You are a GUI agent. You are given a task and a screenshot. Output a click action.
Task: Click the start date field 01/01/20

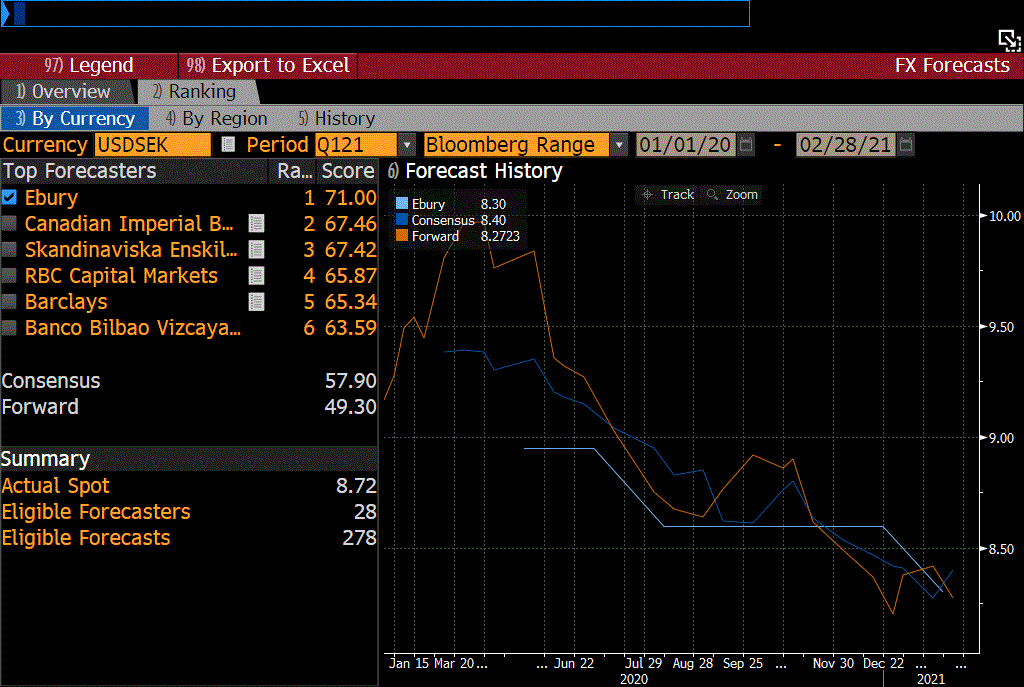tap(686, 144)
